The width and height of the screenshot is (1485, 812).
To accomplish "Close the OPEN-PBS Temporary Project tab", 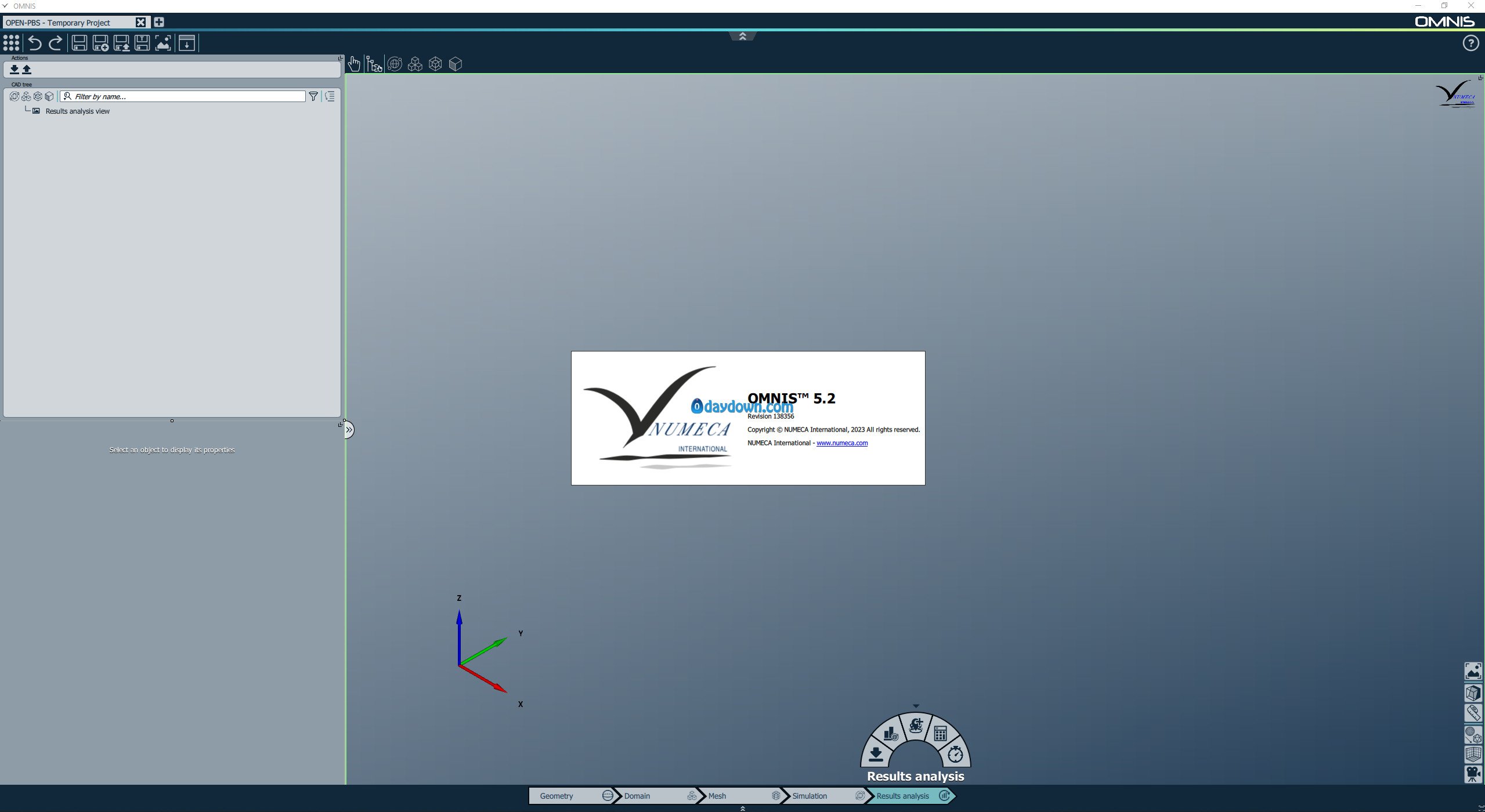I will pos(140,23).
